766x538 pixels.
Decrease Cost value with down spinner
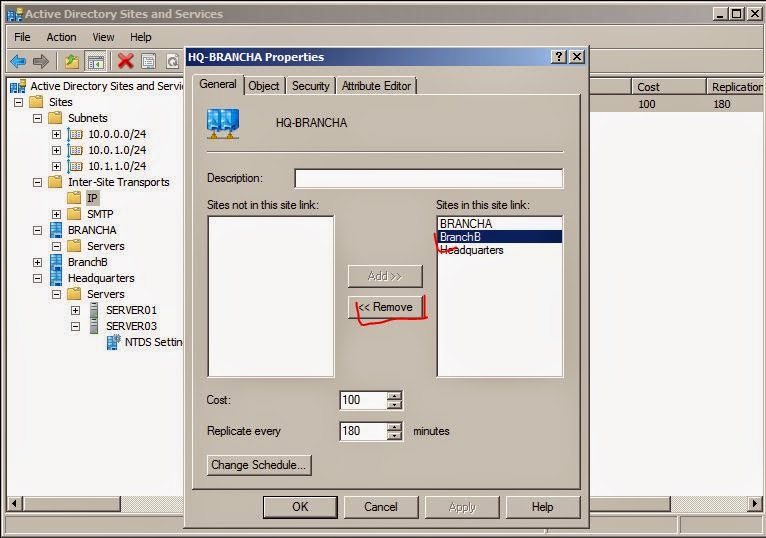(394, 405)
